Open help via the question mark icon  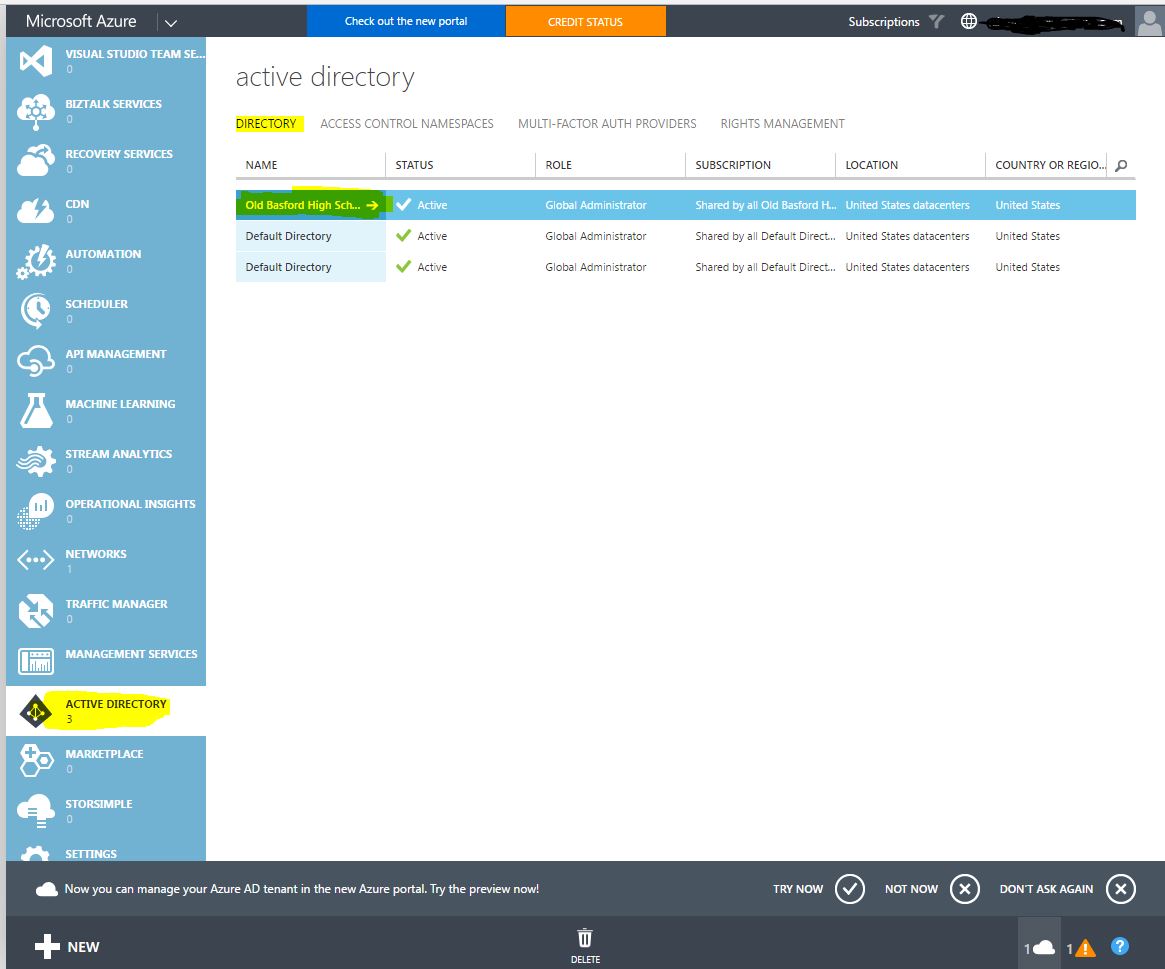1118,946
